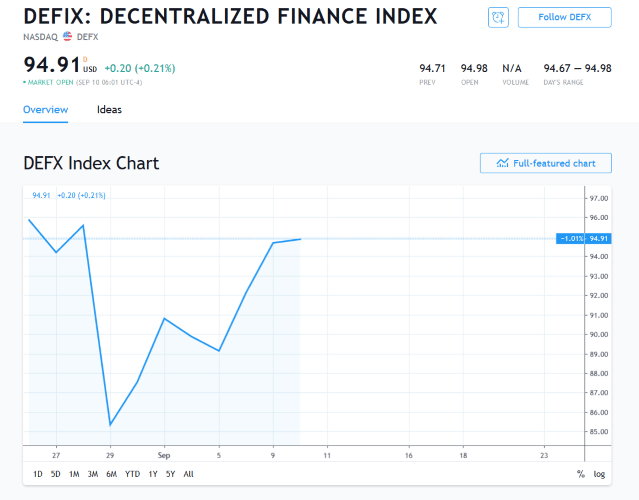Switch to the Overview tab
The image size is (639, 500).
pyautogui.click(x=45, y=109)
